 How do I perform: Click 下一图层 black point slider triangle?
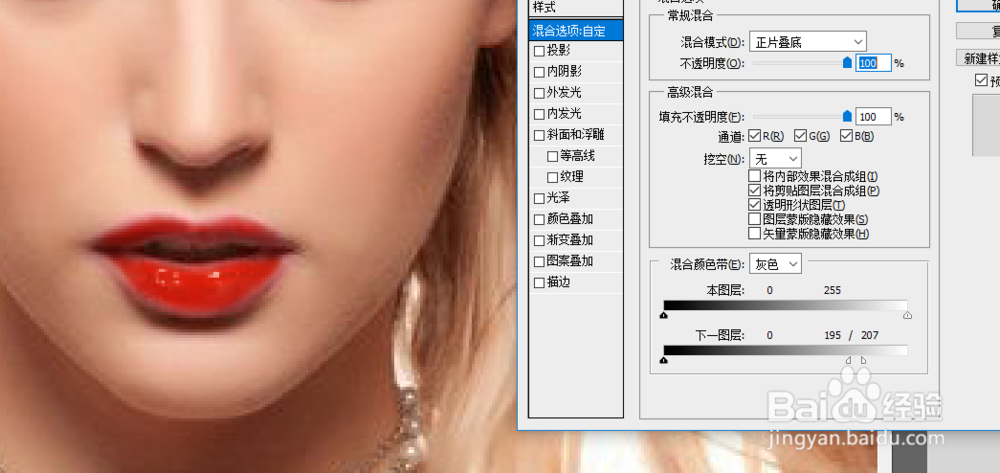pyautogui.click(x=664, y=360)
